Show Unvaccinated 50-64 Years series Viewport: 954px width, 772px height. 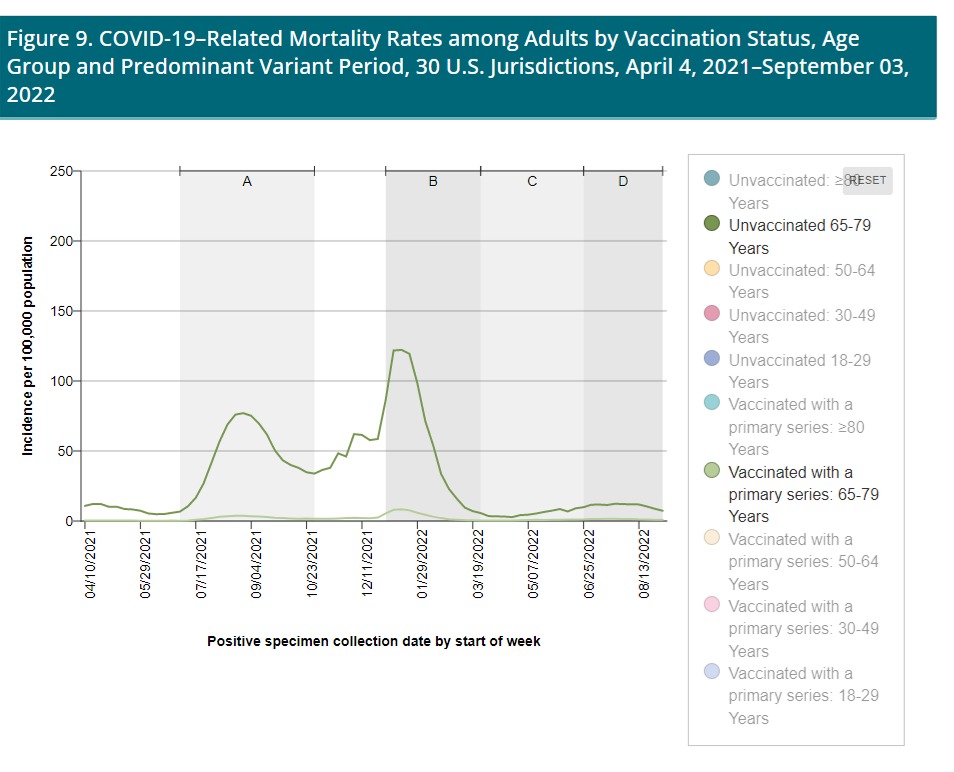(x=711, y=269)
